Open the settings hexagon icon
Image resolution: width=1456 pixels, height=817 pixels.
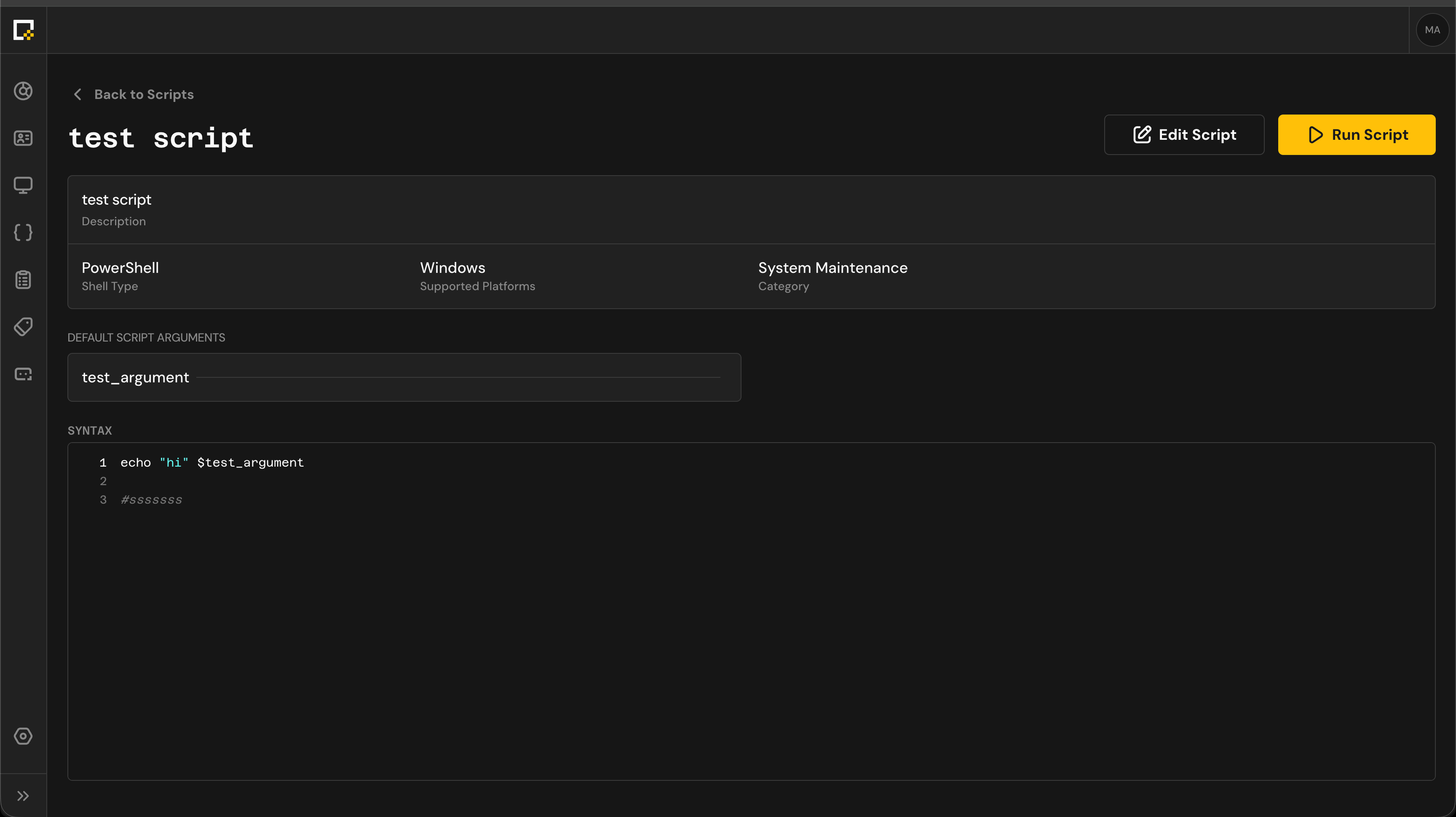click(23, 736)
